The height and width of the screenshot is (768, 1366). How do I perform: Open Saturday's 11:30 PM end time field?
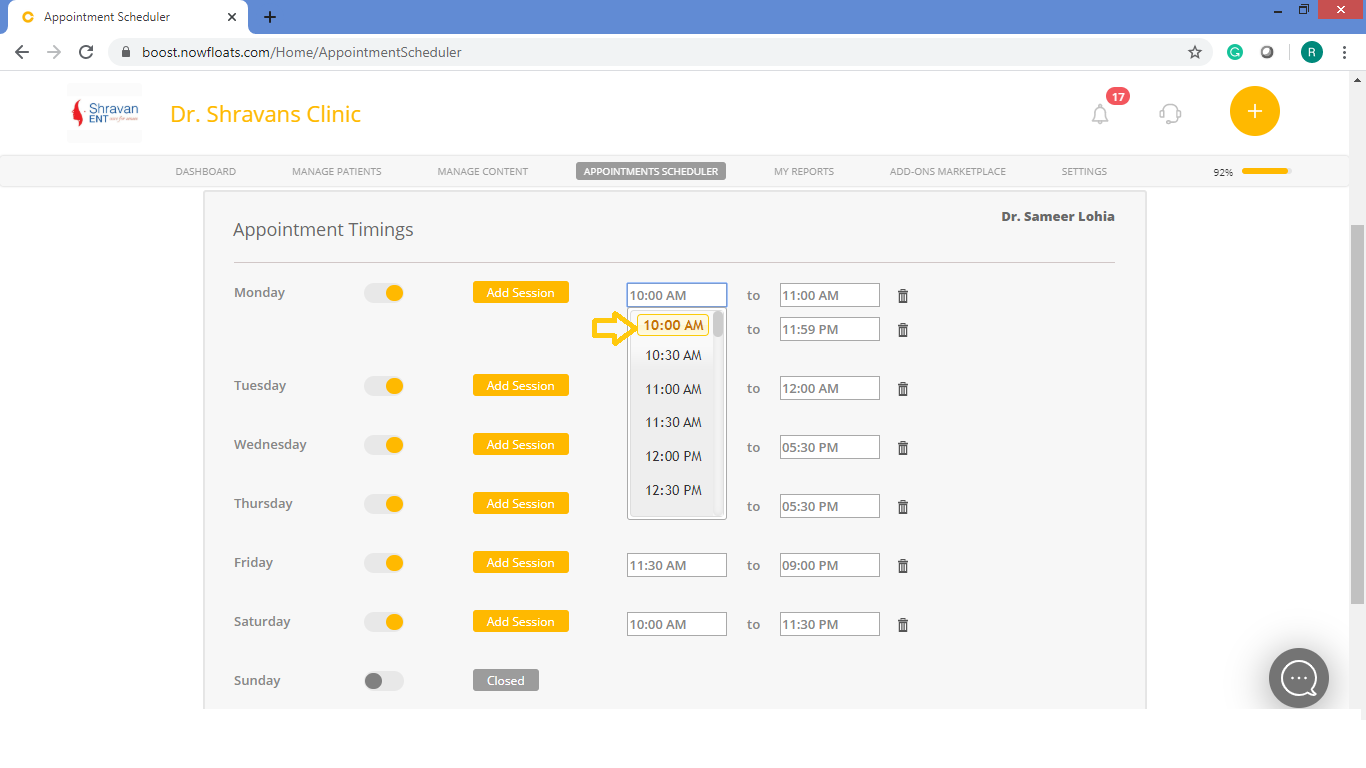(830, 624)
